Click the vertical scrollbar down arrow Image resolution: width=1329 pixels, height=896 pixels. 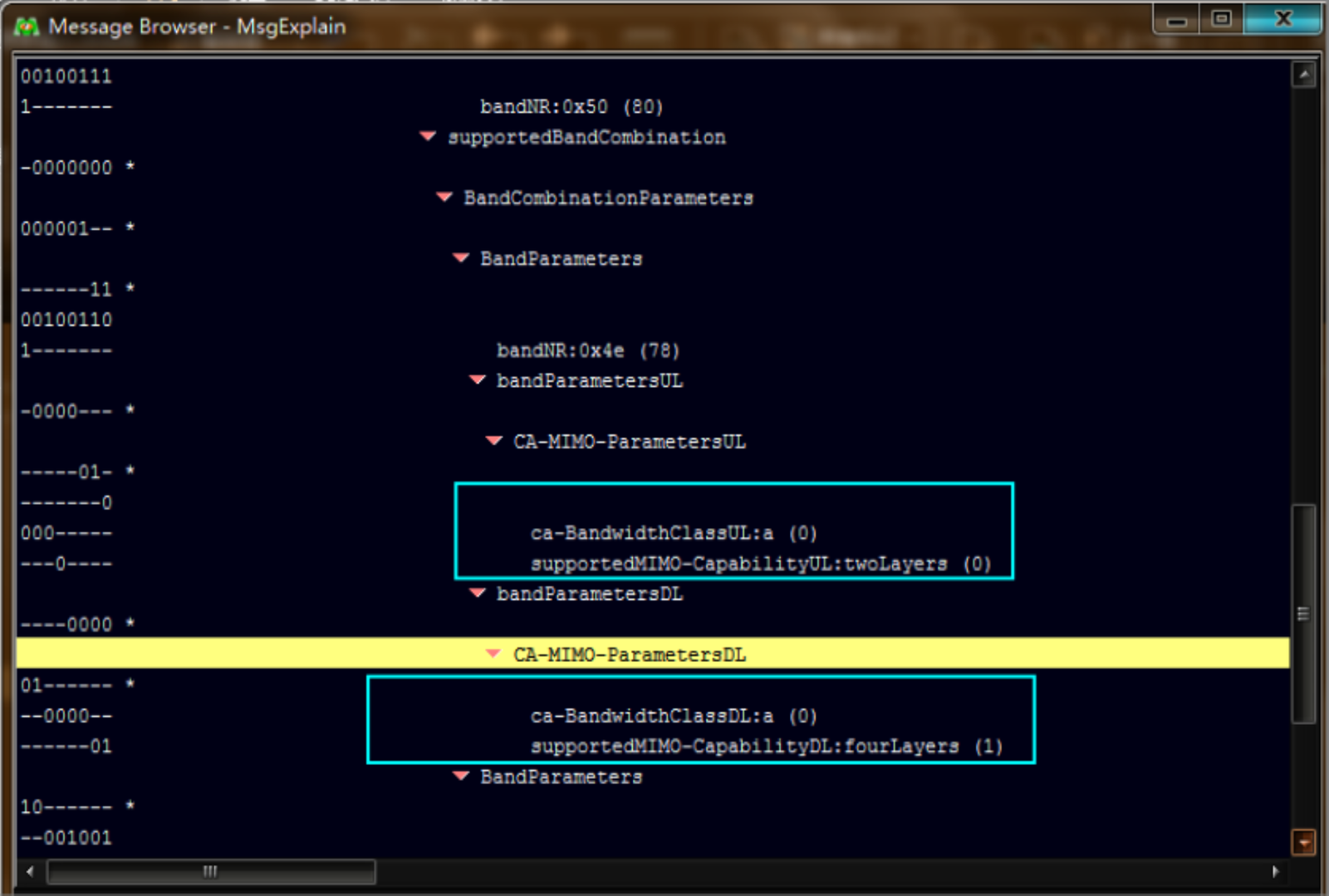pos(1303,842)
